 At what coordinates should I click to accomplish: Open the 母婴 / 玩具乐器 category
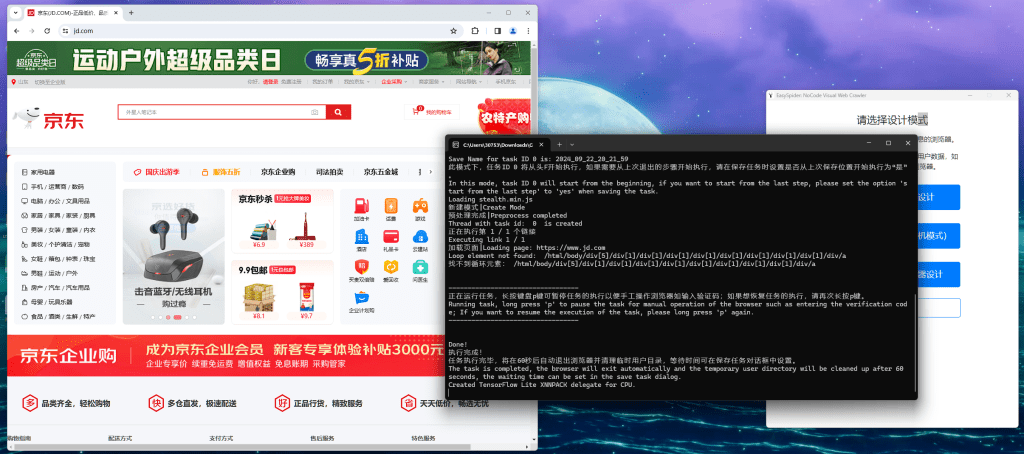click(47, 302)
